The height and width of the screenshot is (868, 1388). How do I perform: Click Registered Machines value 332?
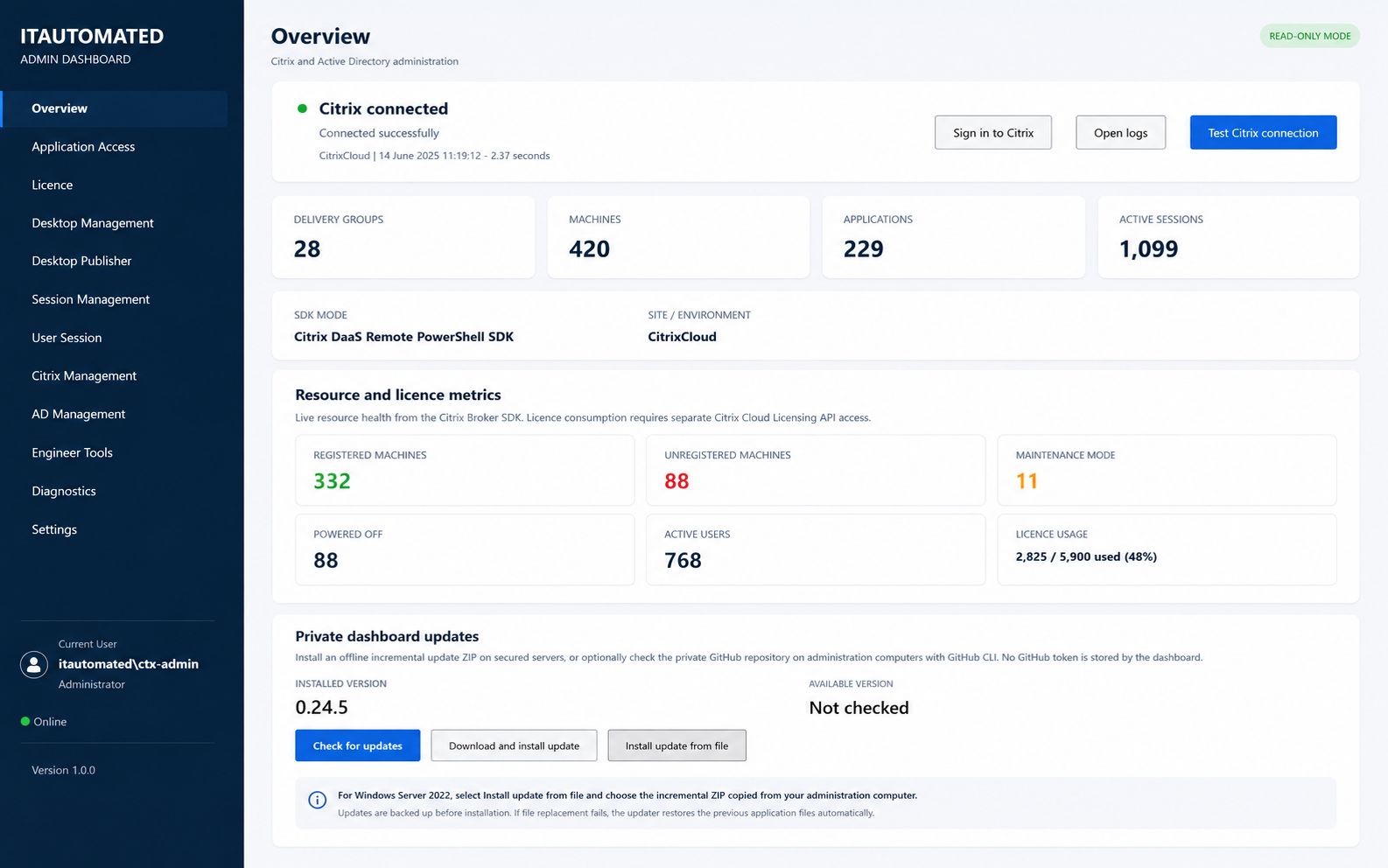(x=333, y=481)
